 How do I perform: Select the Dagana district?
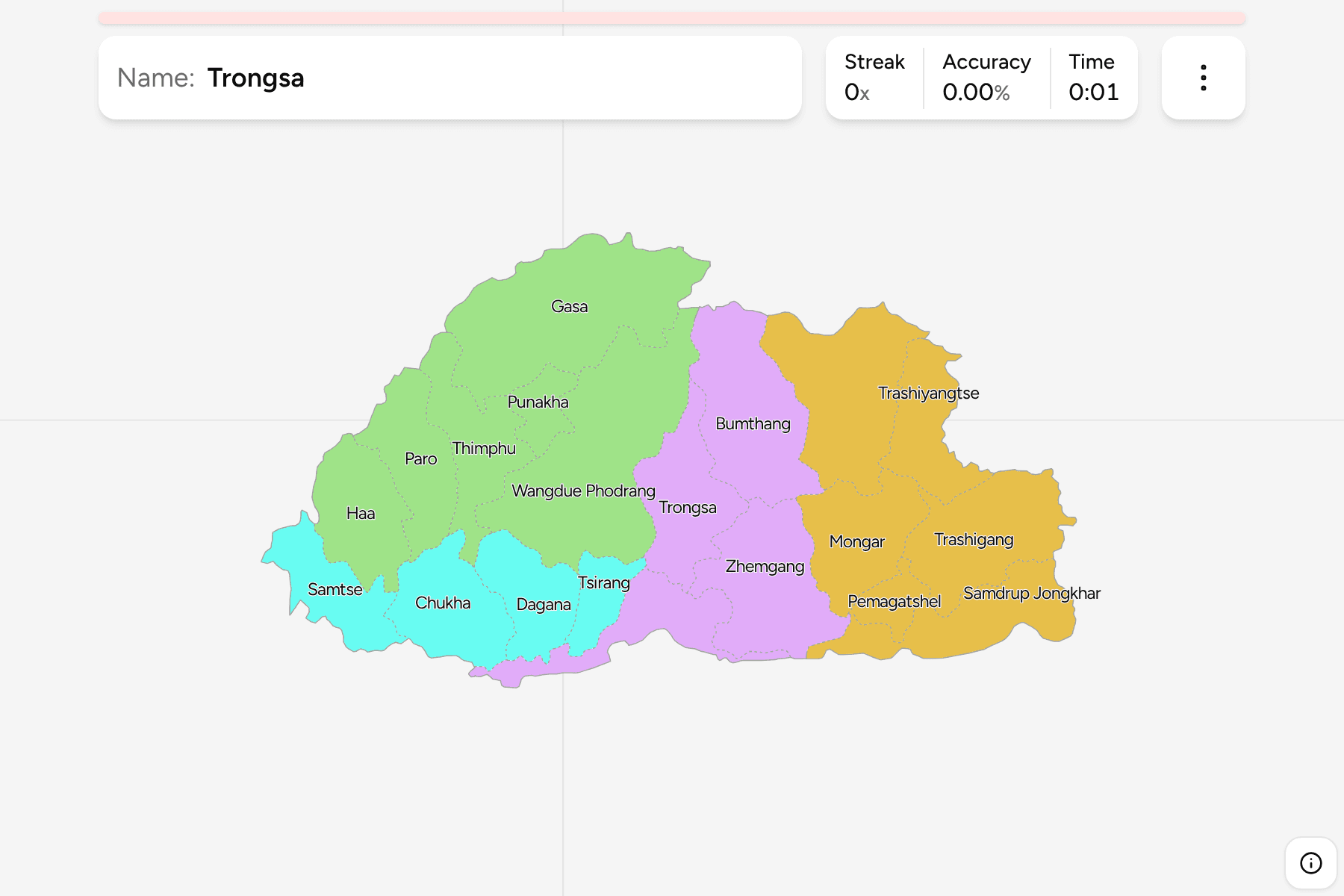tap(544, 605)
